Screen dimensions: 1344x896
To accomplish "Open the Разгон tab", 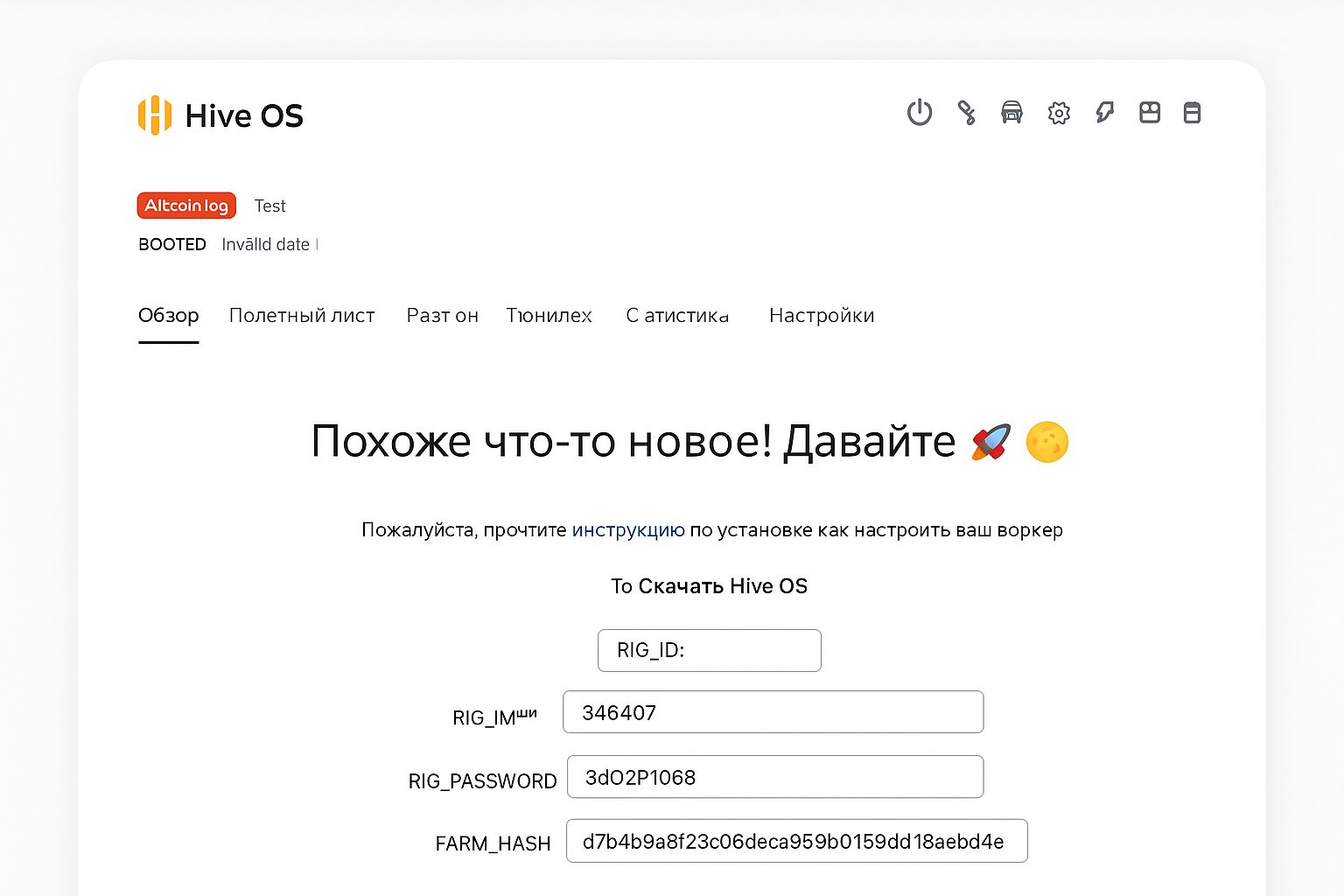I will [442, 315].
